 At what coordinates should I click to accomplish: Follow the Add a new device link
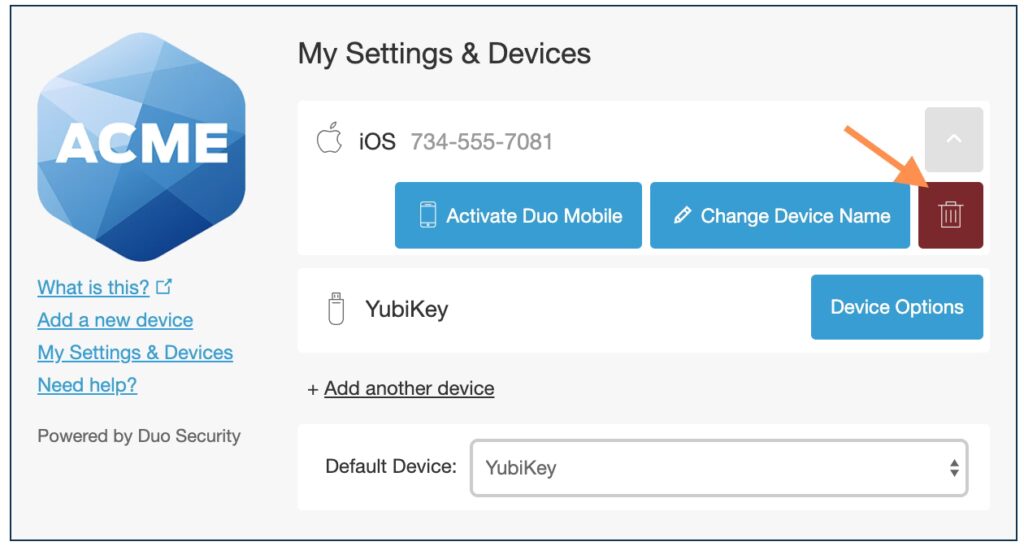pyautogui.click(x=115, y=320)
